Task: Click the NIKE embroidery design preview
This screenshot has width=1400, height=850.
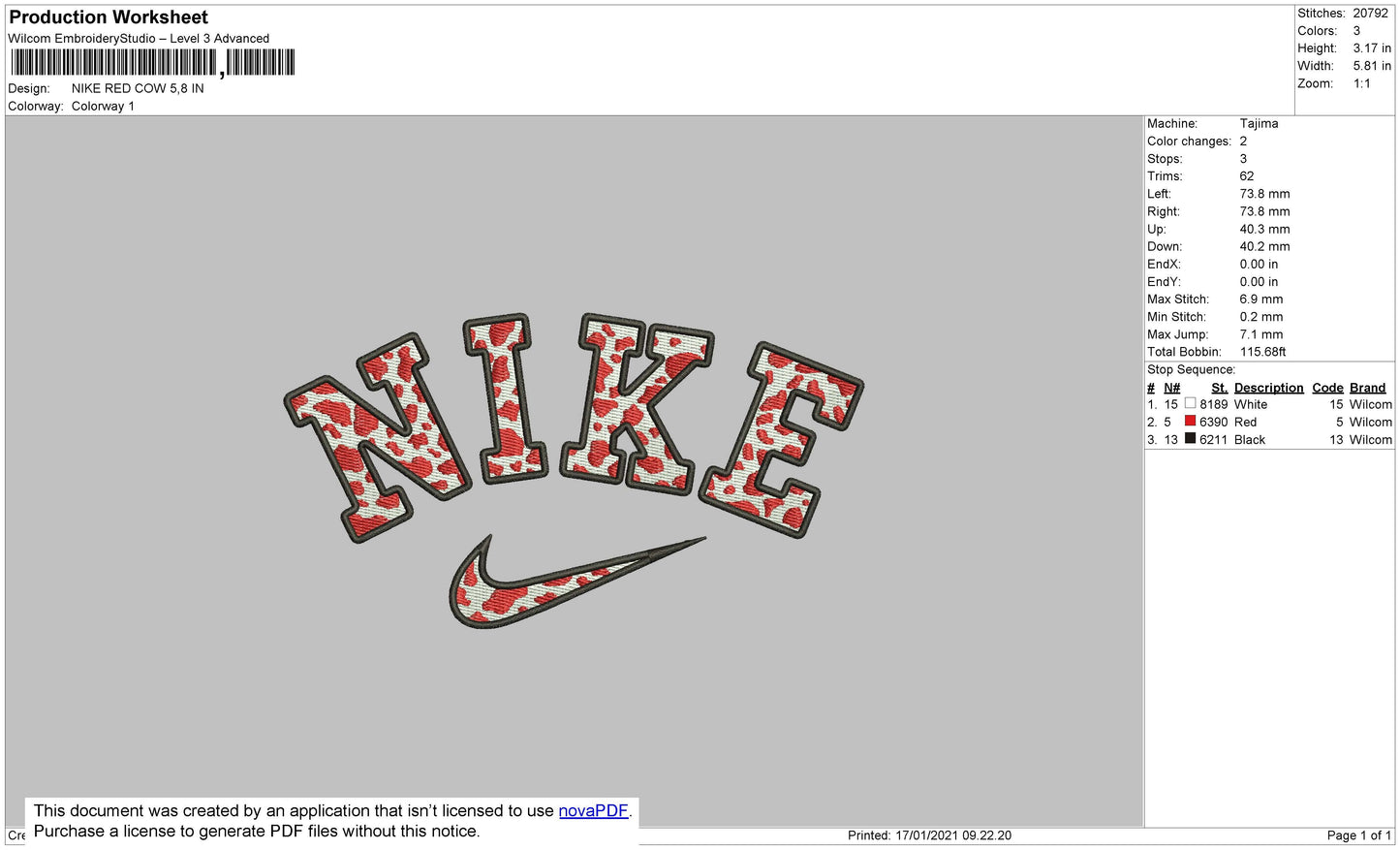Action: tap(574, 470)
